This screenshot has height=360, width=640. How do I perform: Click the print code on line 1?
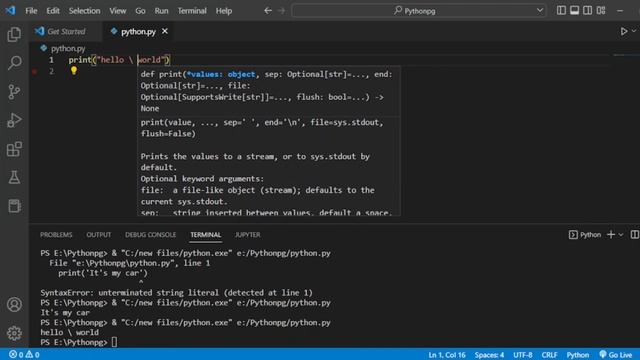coord(119,60)
